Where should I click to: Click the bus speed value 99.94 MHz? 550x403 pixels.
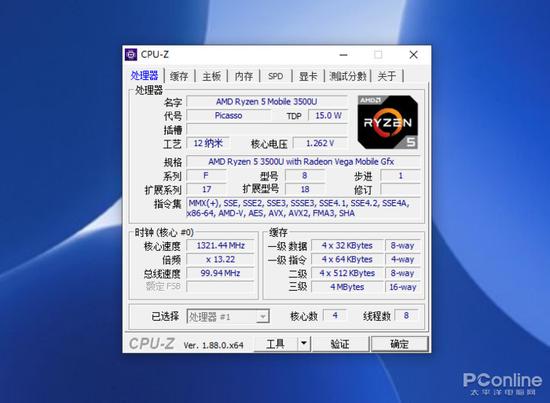(220, 273)
